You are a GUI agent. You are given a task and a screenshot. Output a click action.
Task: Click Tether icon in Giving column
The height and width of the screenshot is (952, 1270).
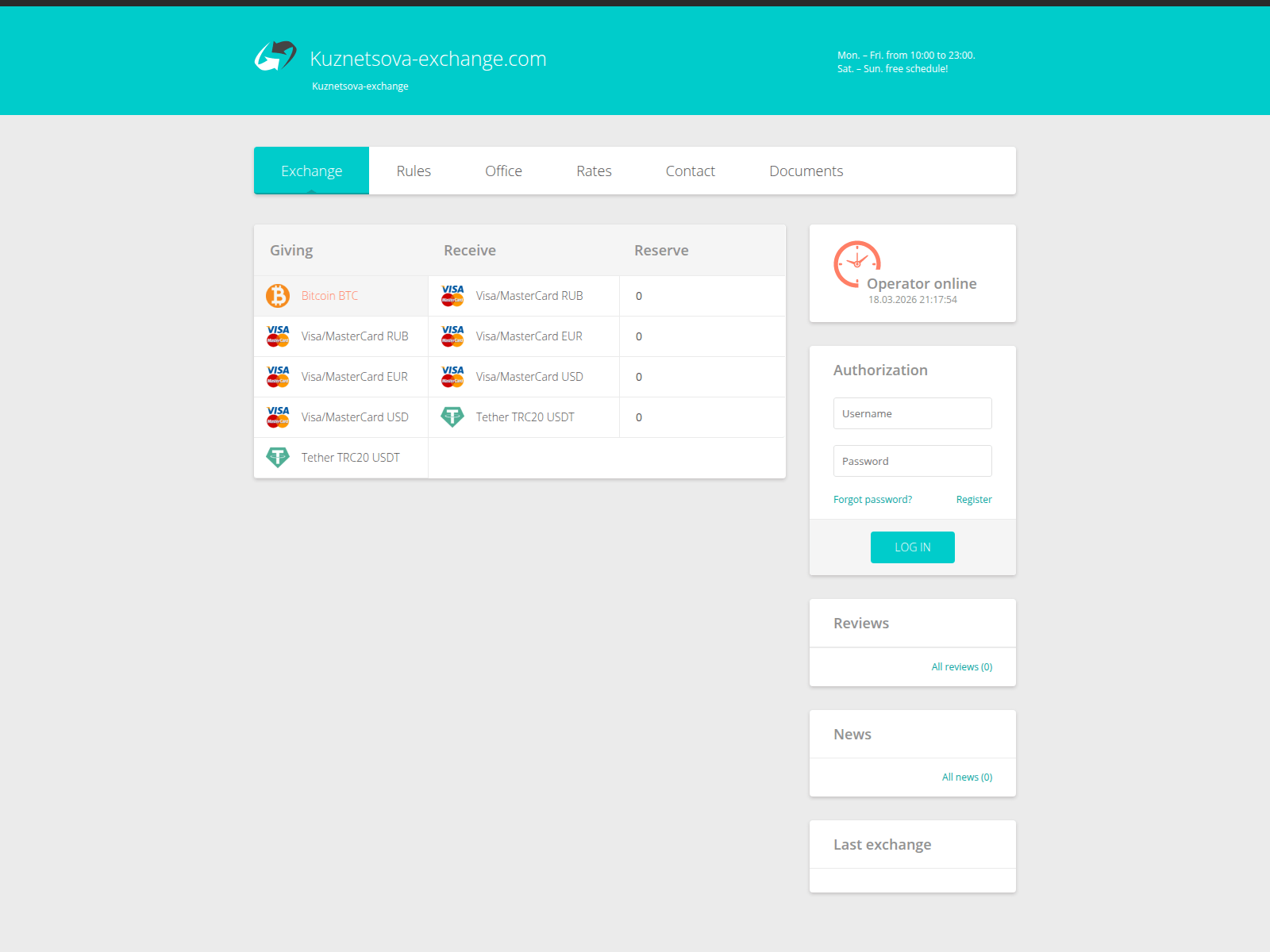coord(278,458)
